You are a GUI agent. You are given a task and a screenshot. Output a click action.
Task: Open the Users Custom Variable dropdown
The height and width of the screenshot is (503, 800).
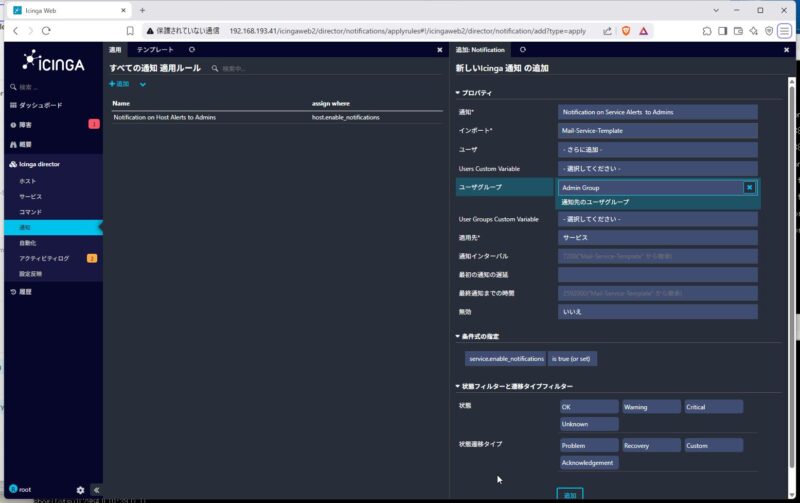657,168
